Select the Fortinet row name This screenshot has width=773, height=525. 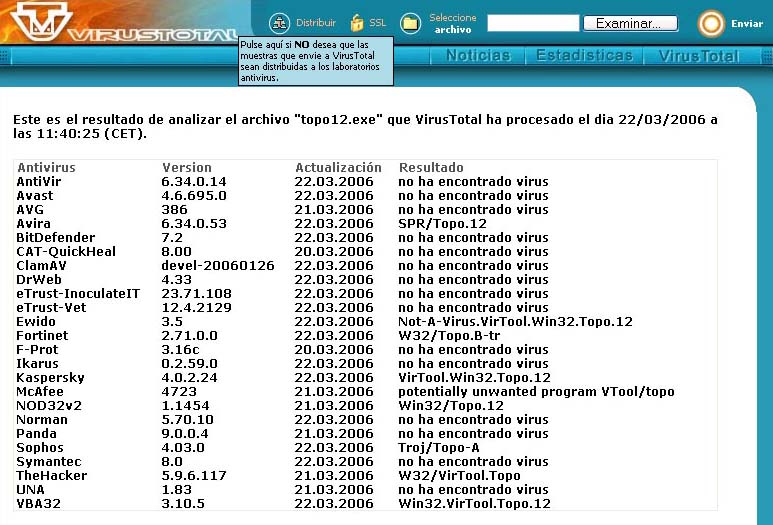[x=42, y=336]
